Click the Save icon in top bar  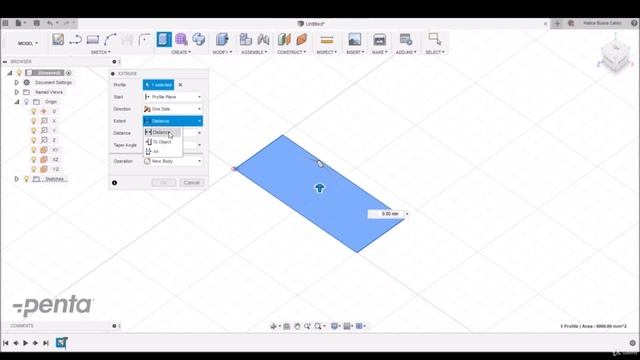coord(36,23)
